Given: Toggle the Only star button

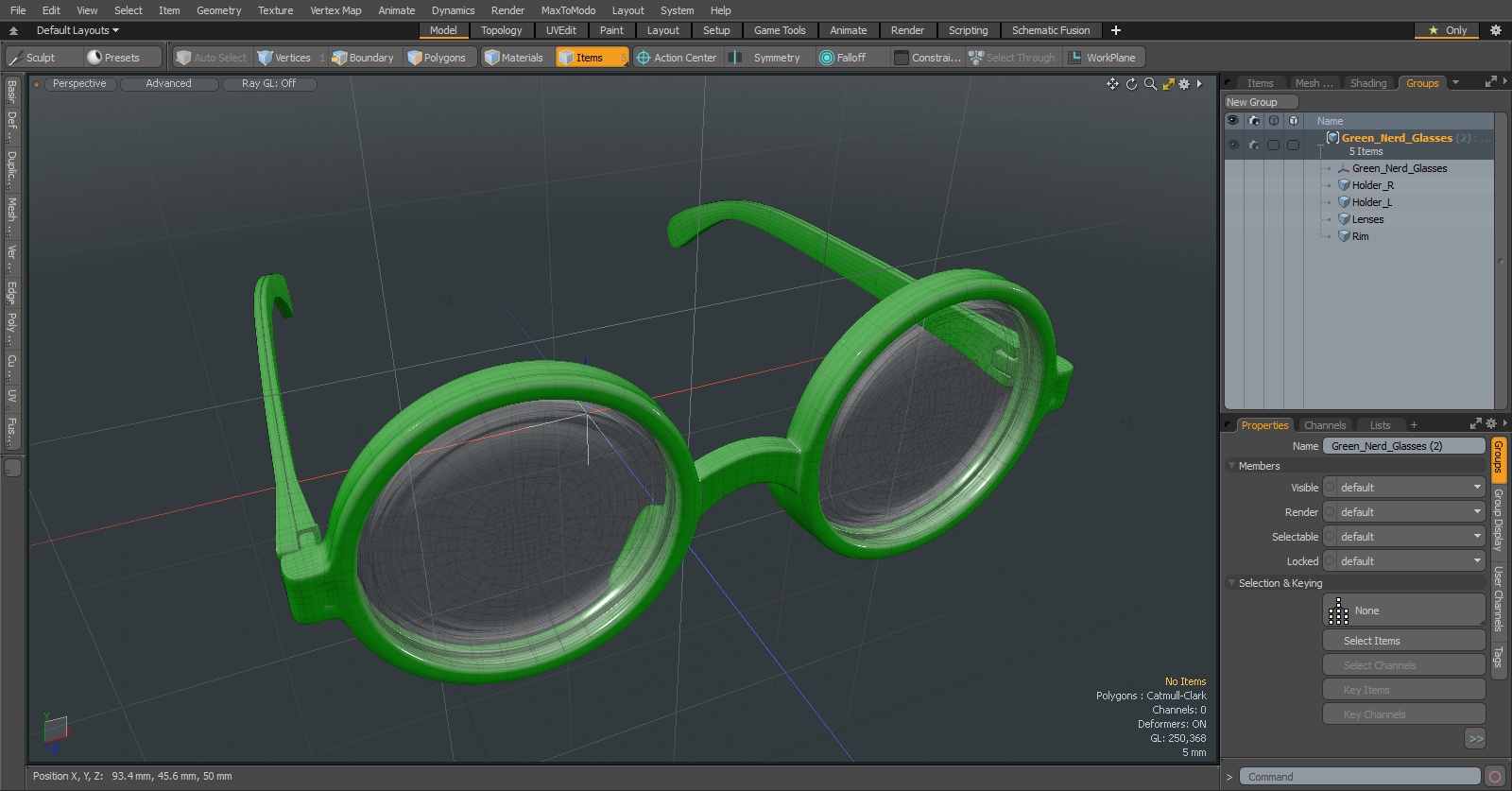Looking at the screenshot, I should [1448, 30].
